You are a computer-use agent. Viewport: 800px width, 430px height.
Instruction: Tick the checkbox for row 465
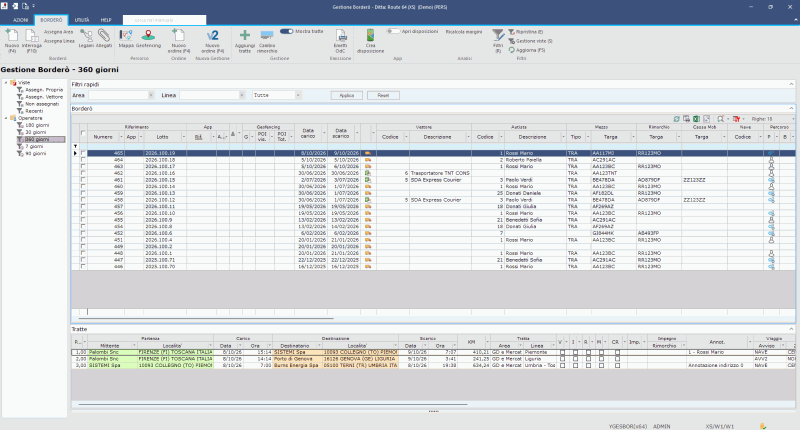83,153
